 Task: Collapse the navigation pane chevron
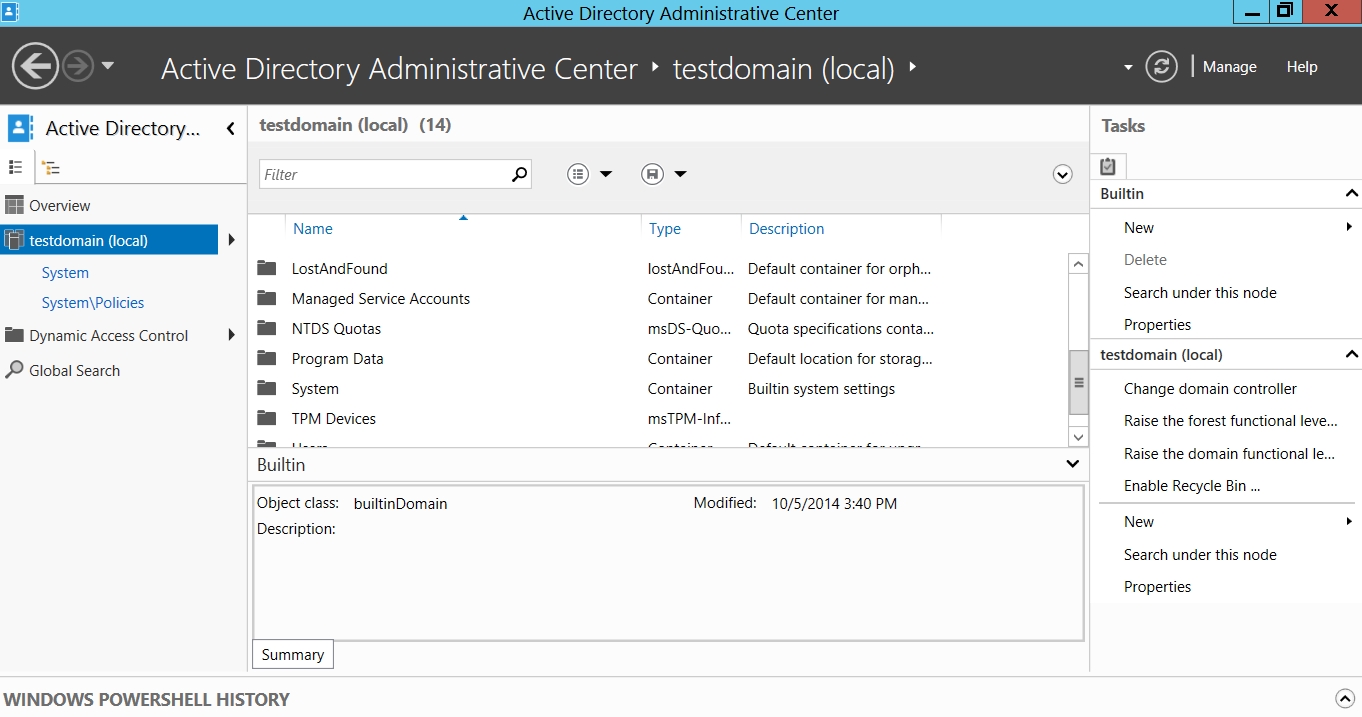(x=231, y=128)
